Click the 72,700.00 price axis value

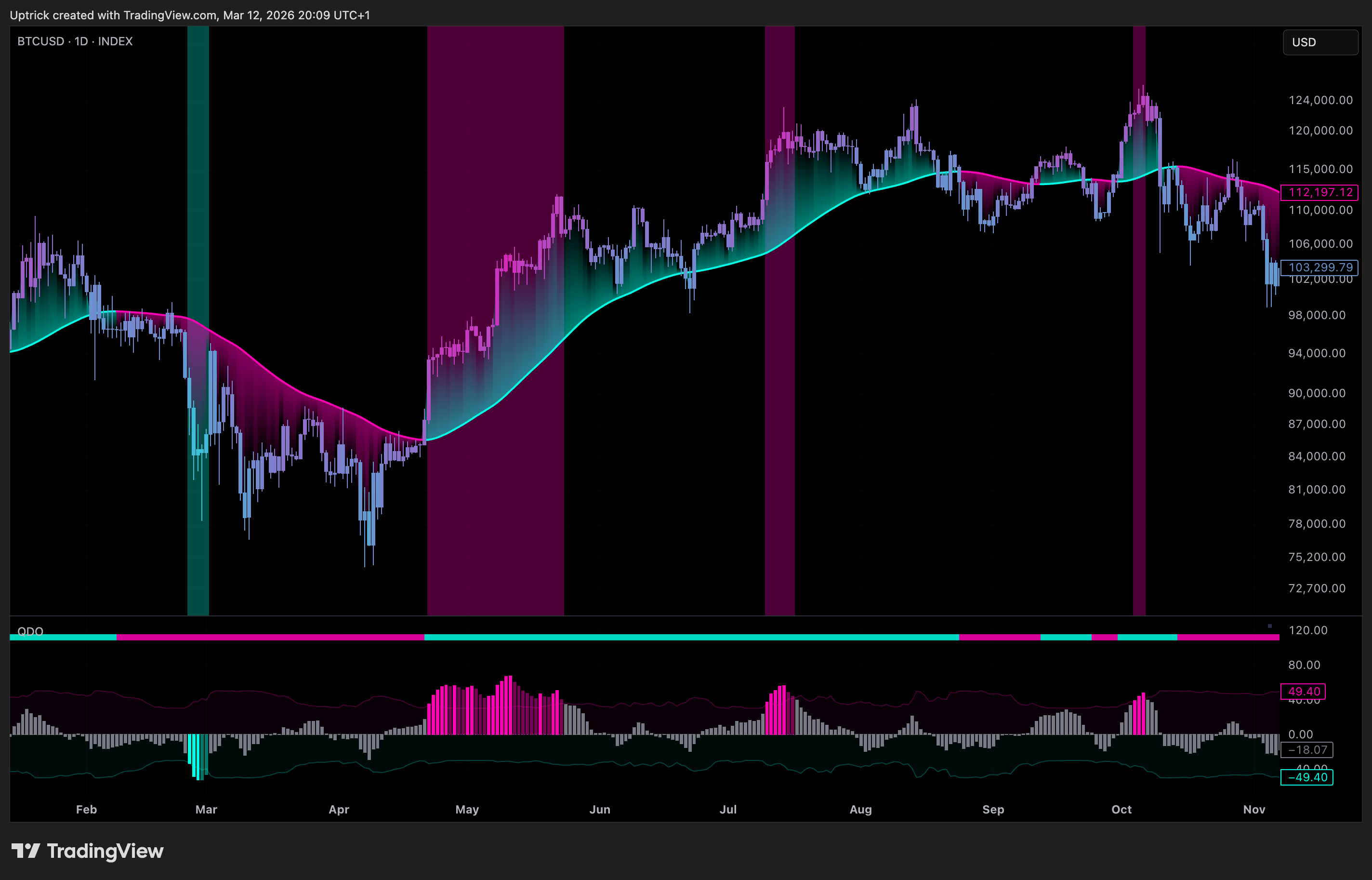point(1317,588)
